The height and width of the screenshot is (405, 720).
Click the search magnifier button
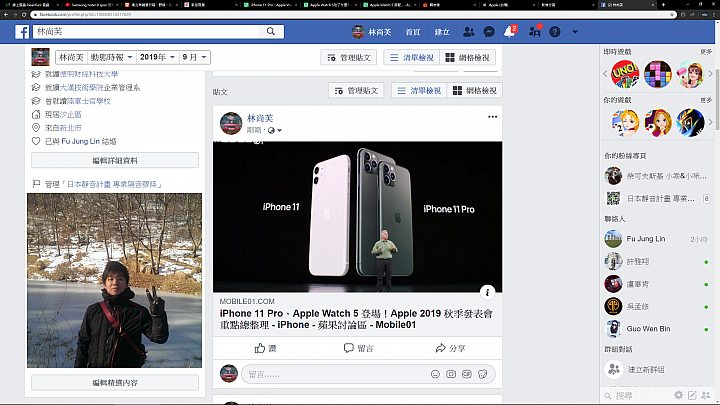click(271, 31)
